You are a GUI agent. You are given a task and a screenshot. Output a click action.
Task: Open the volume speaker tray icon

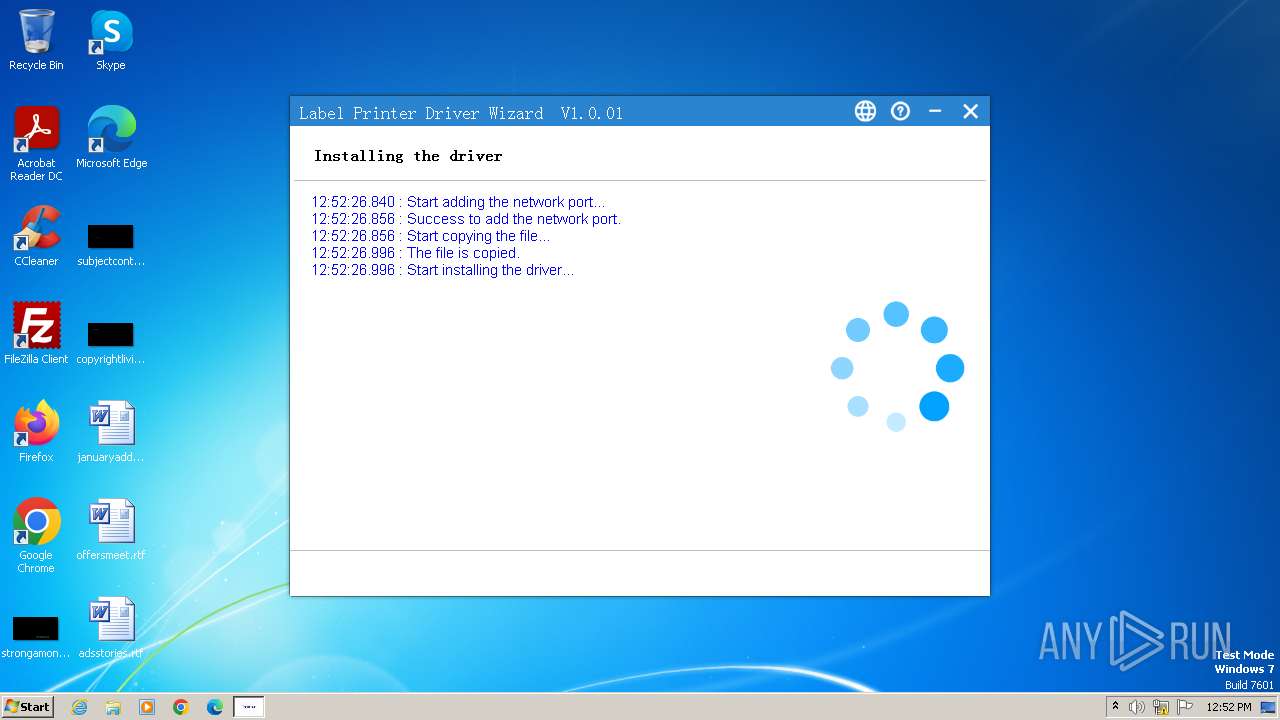(x=1137, y=707)
